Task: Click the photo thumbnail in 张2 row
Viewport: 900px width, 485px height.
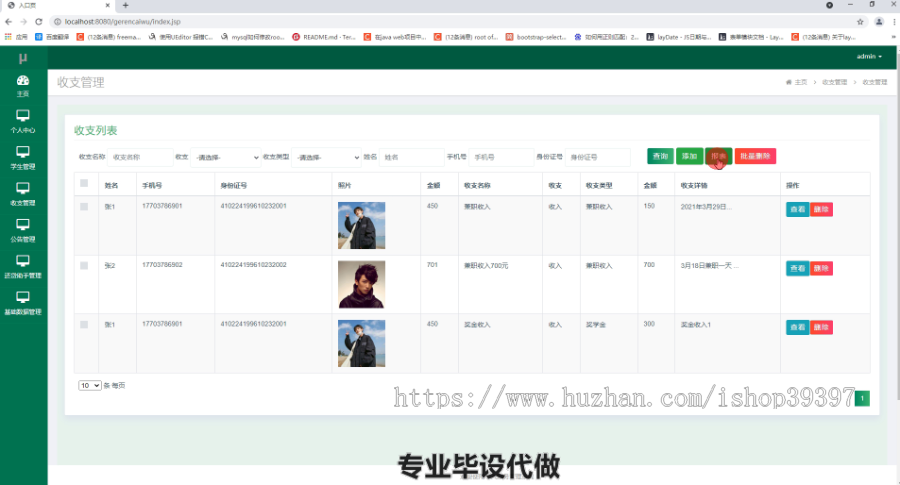Action: pos(362,285)
